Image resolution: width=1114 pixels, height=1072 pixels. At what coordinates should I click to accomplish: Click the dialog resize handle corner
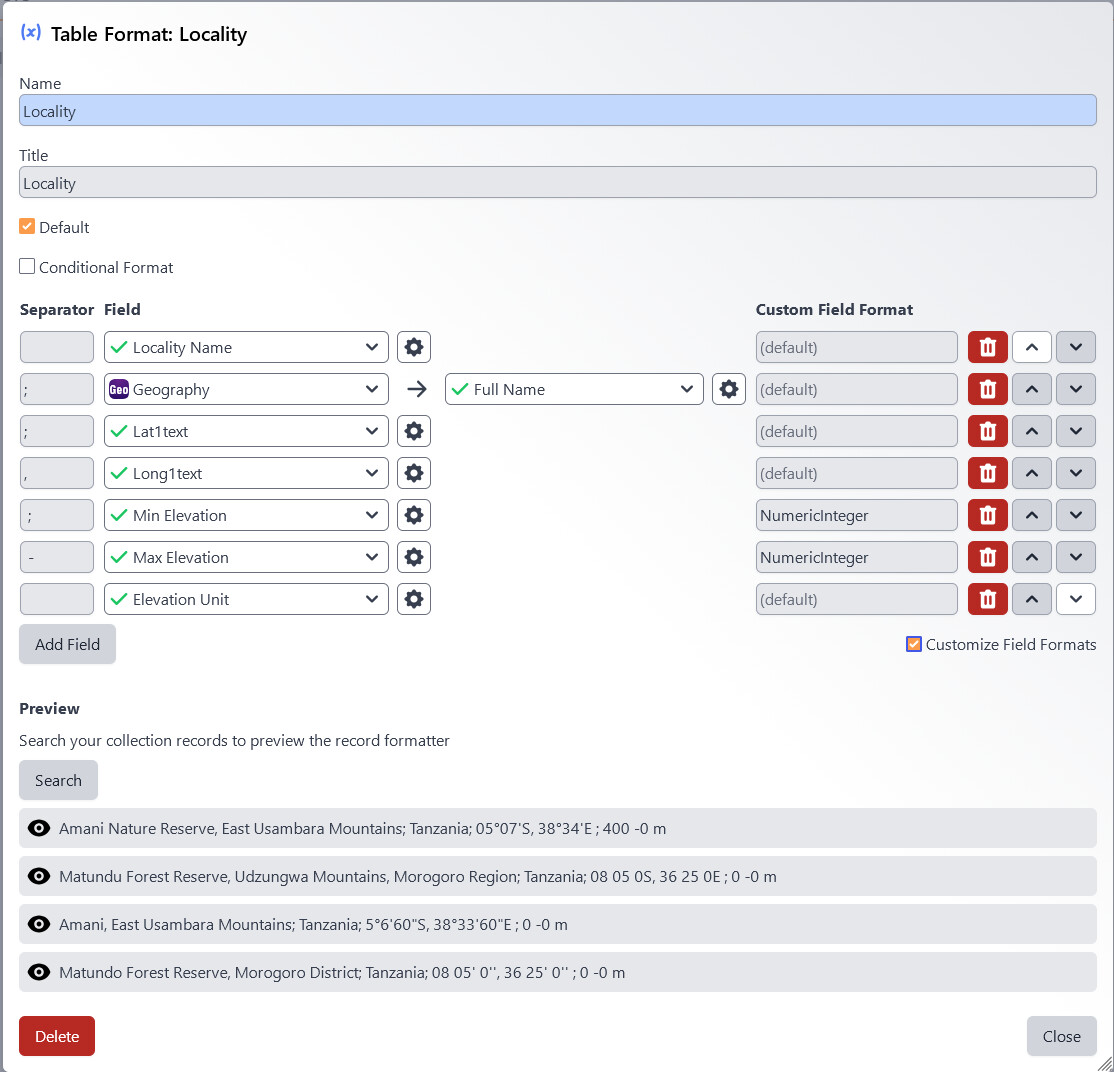click(x=1105, y=1063)
